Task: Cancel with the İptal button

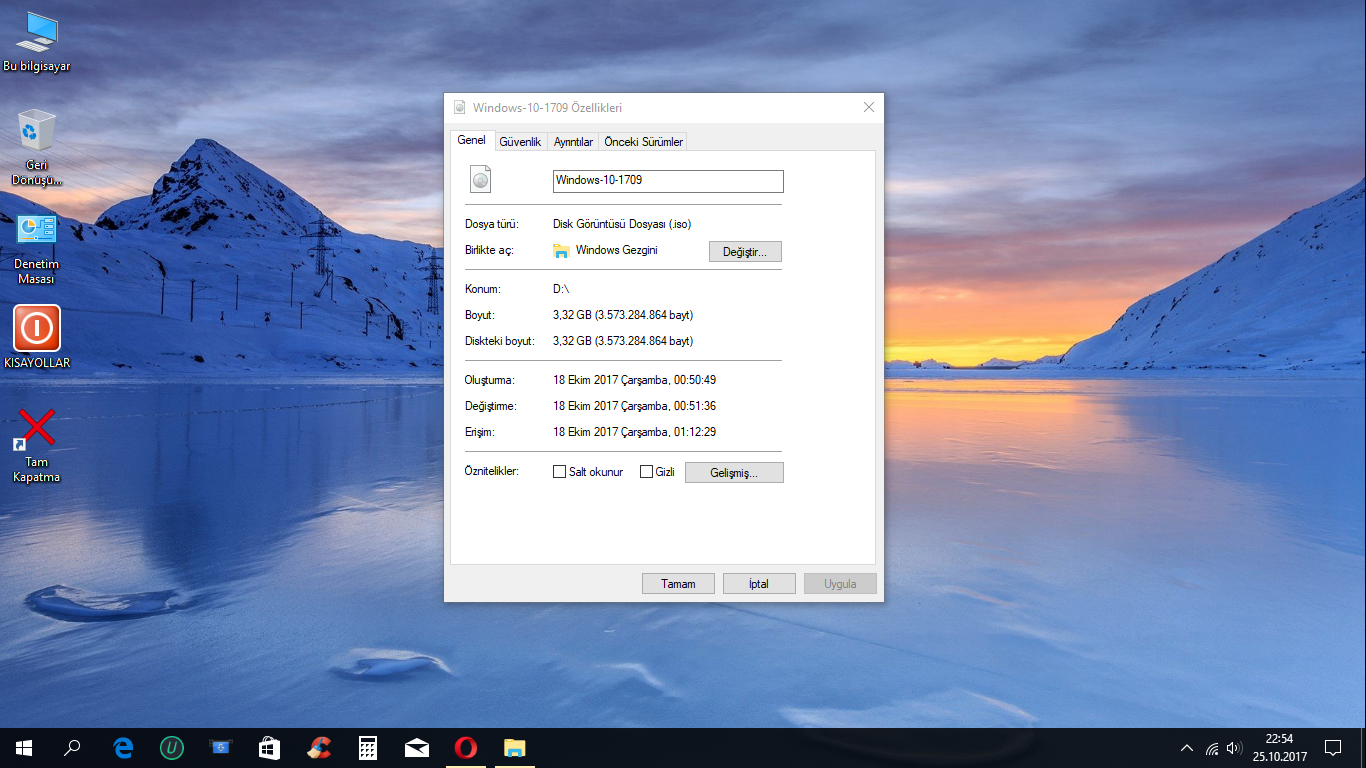Action: [x=759, y=584]
